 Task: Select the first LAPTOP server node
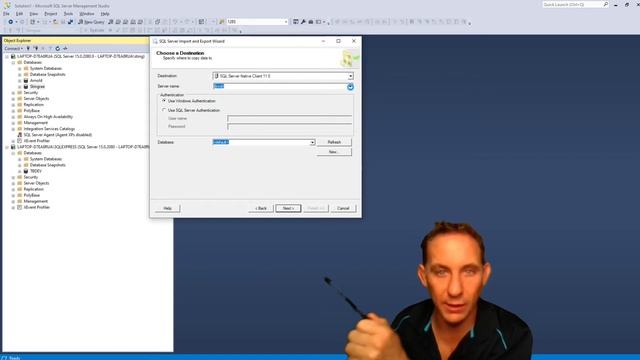click(x=81, y=56)
